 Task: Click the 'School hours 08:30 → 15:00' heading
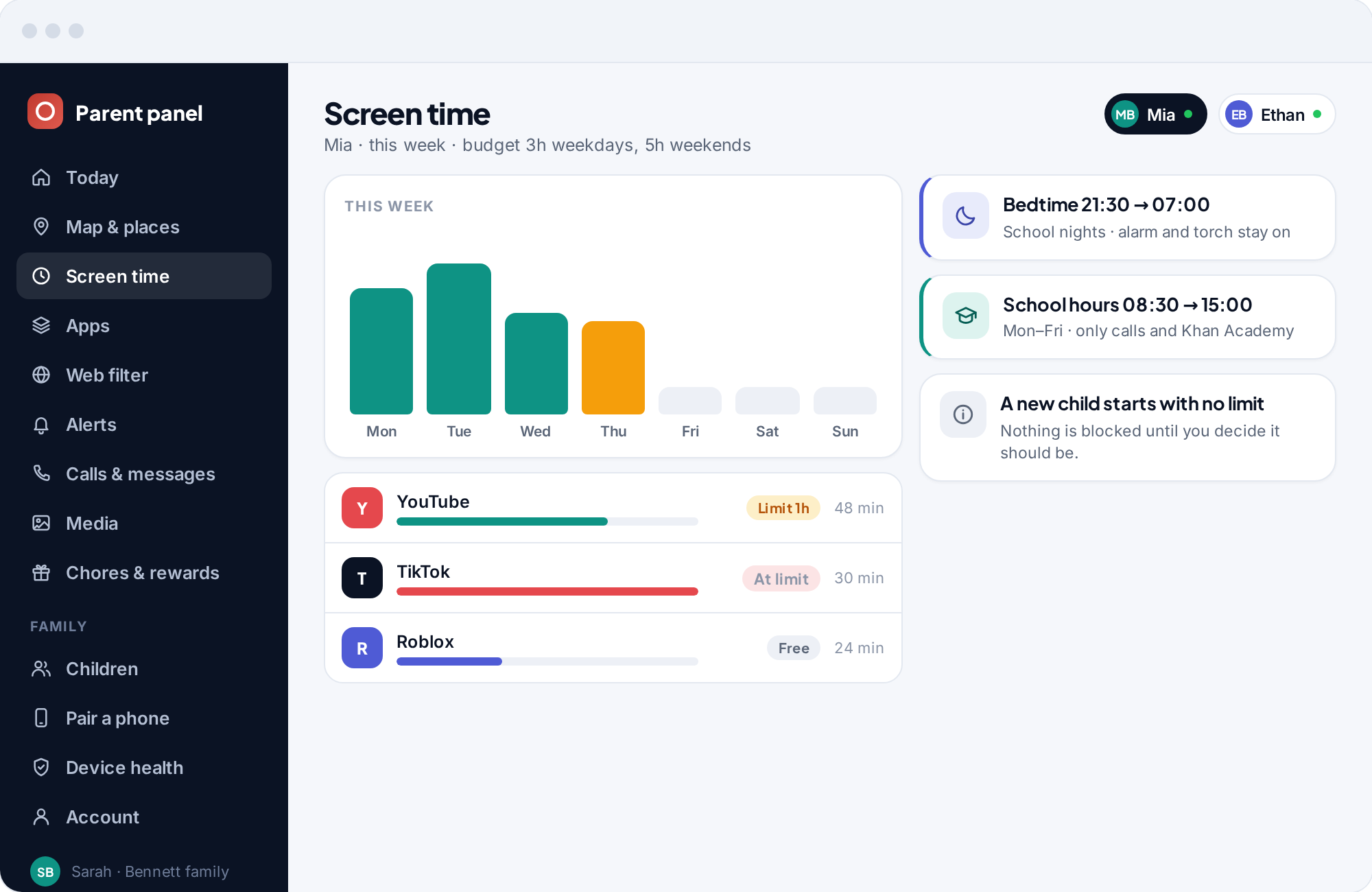pyautogui.click(x=1128, y=305)
